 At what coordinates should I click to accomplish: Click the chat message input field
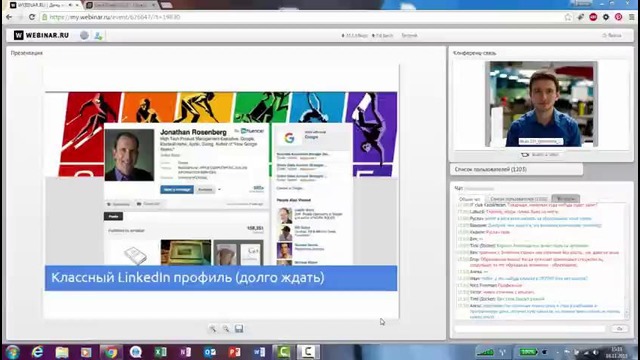(530, 329)
